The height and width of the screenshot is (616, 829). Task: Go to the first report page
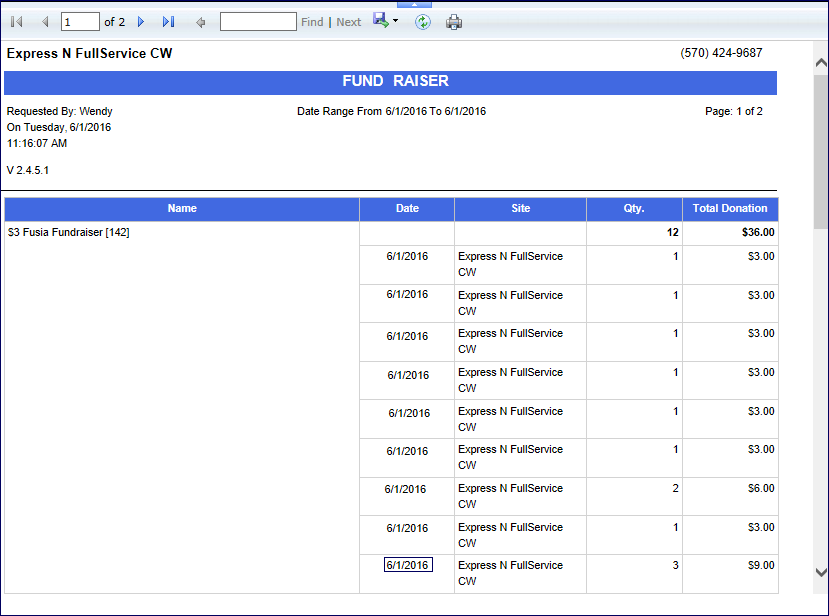17,22
